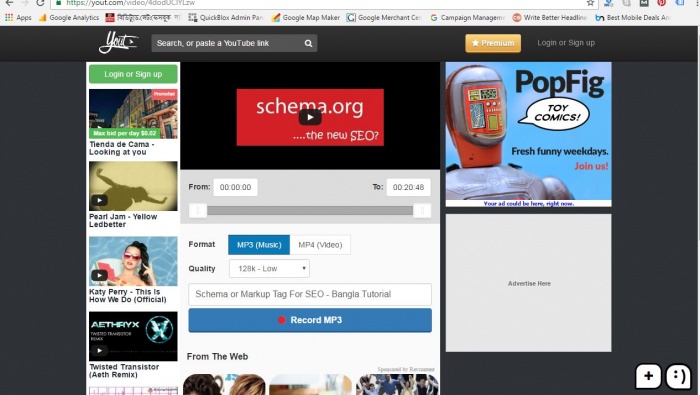This screenshot has height=395, width=700.
Task: Click the Pearl Jam - Yellow Ledbetter title
Action: coord(123,220)
